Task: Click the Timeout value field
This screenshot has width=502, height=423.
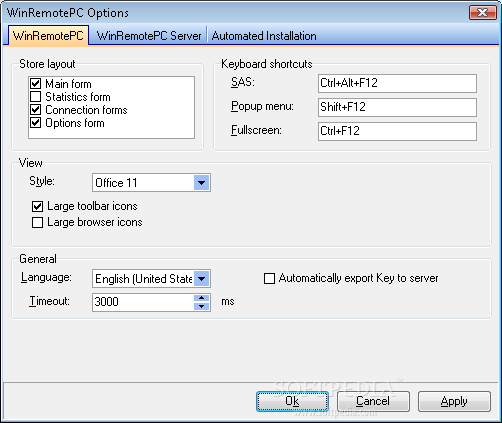Action: click(x=143, y=302)
